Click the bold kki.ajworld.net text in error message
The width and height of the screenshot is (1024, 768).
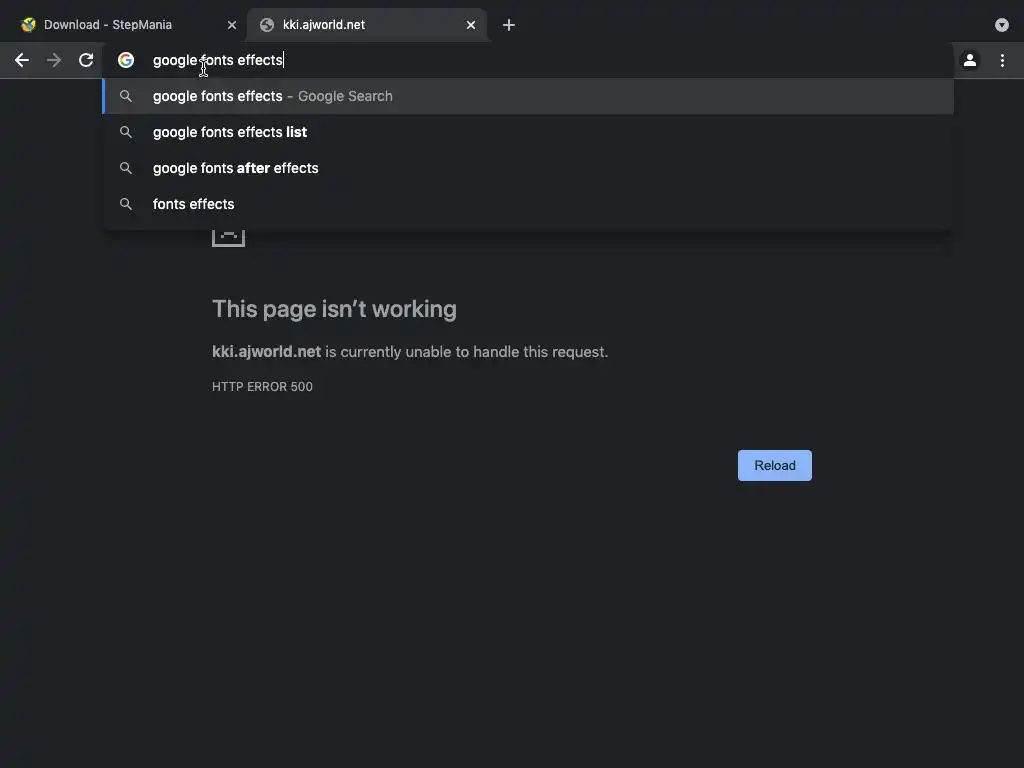coord(266,351)
